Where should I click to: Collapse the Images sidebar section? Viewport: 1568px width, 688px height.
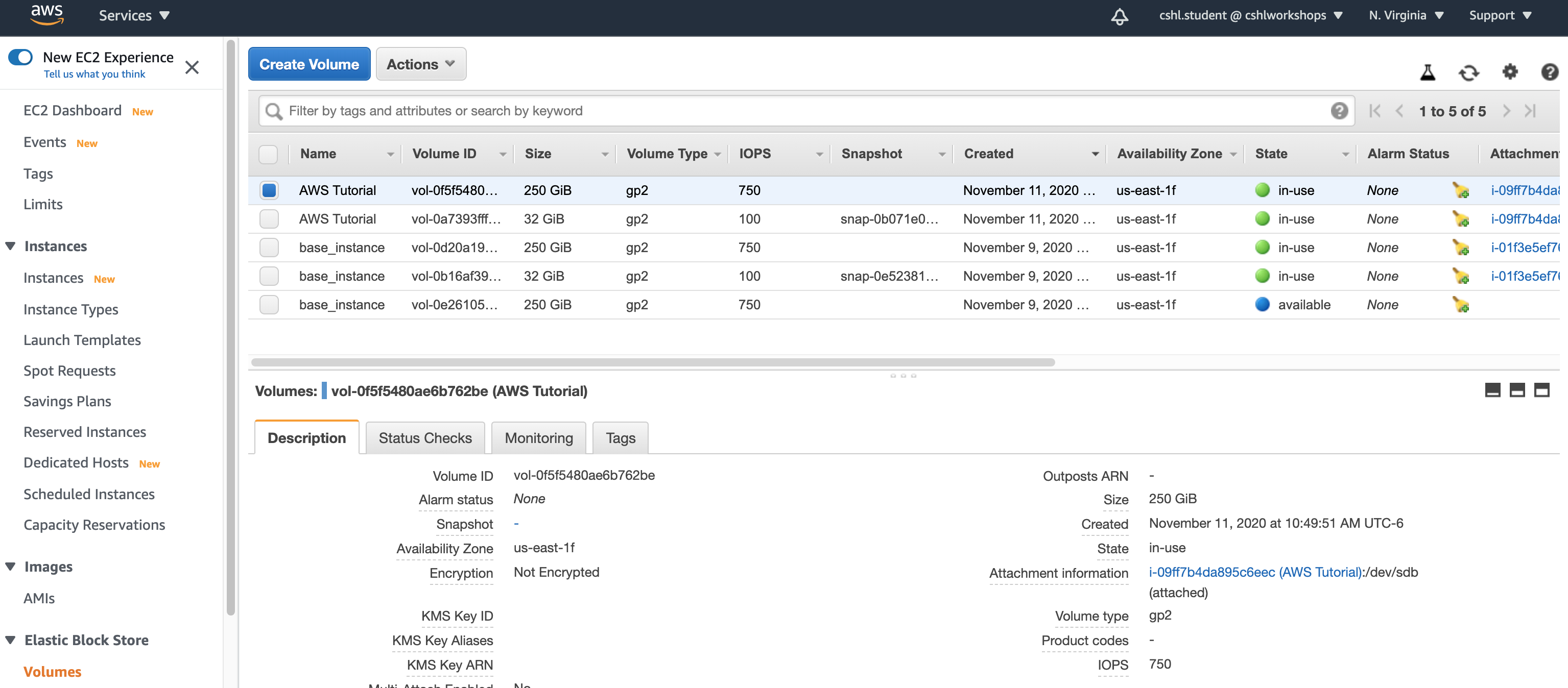[x=10, y=567]
